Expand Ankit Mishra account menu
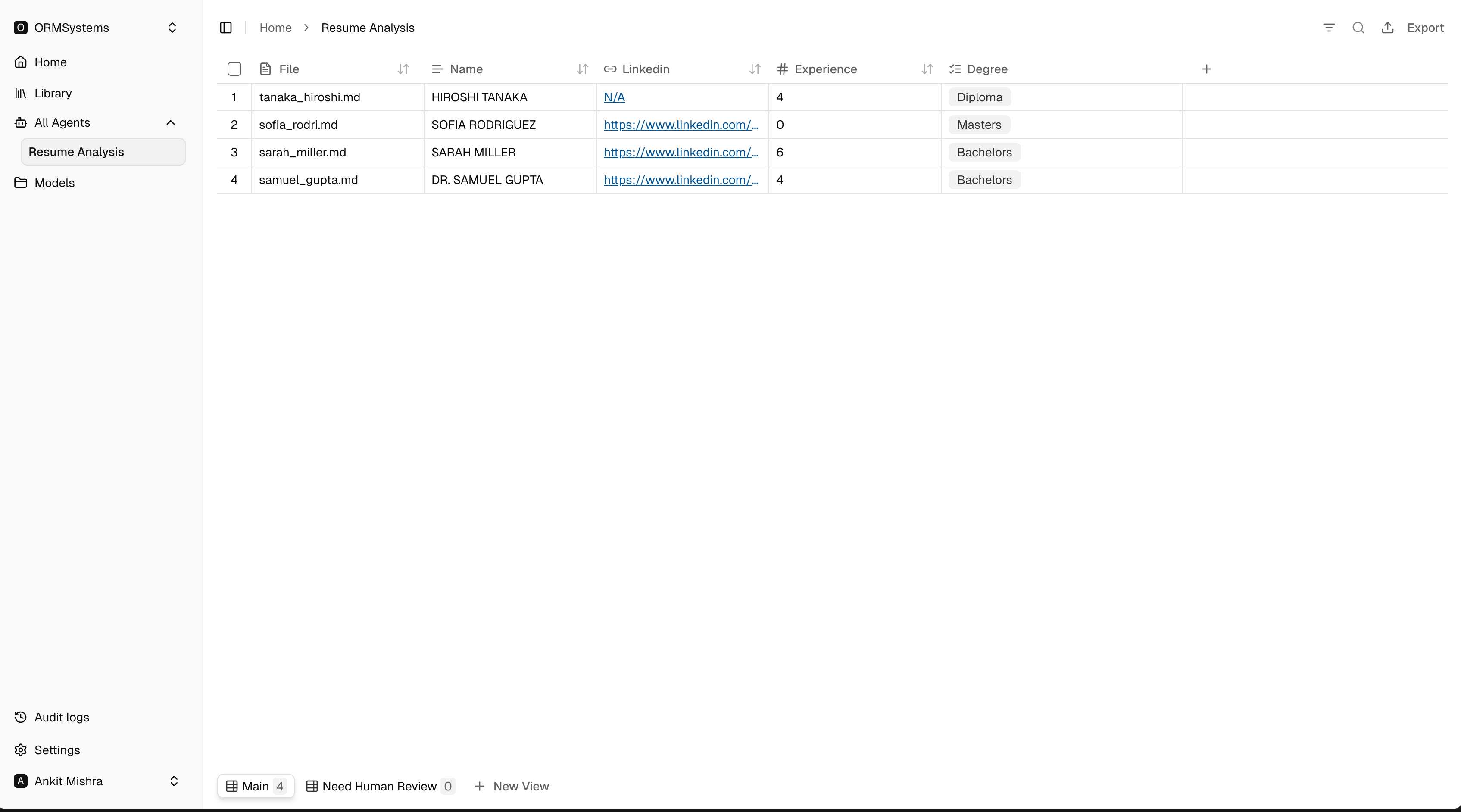This screenshot has width=1461, height=812. (174, 781)
